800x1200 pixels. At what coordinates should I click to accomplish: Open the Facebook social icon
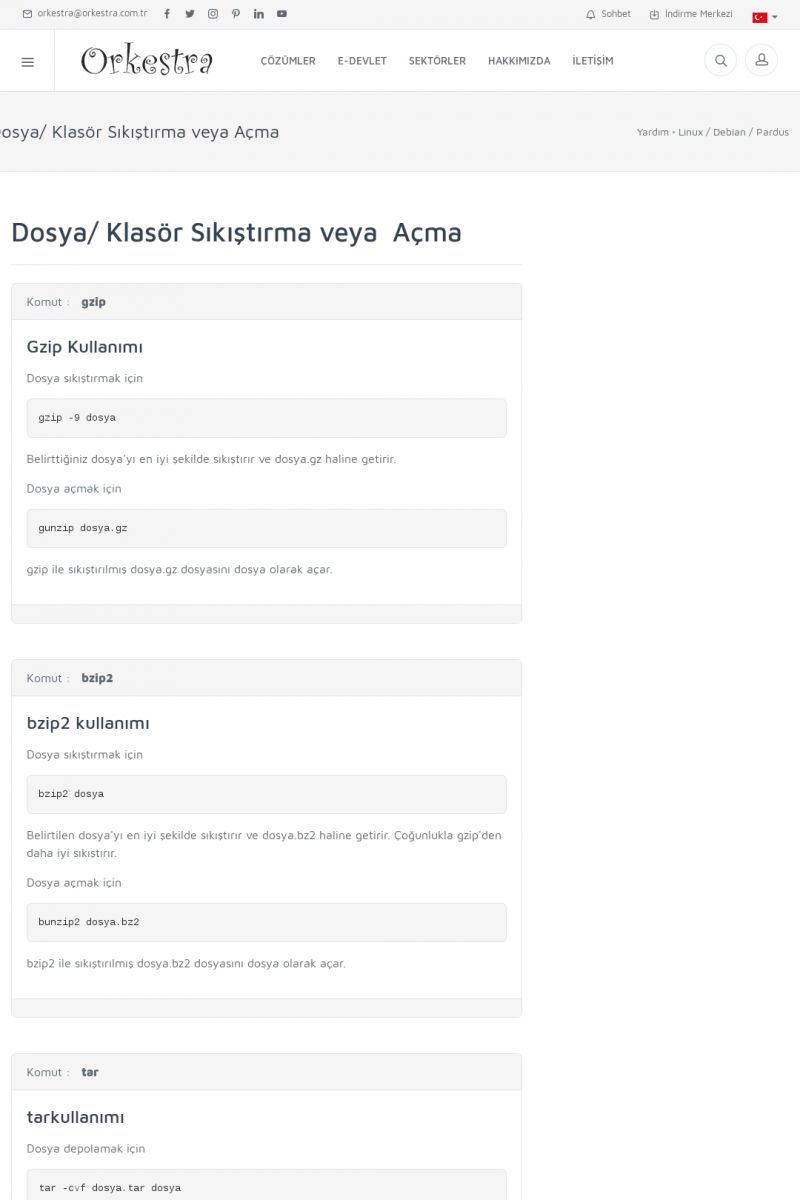pos(167,14)
